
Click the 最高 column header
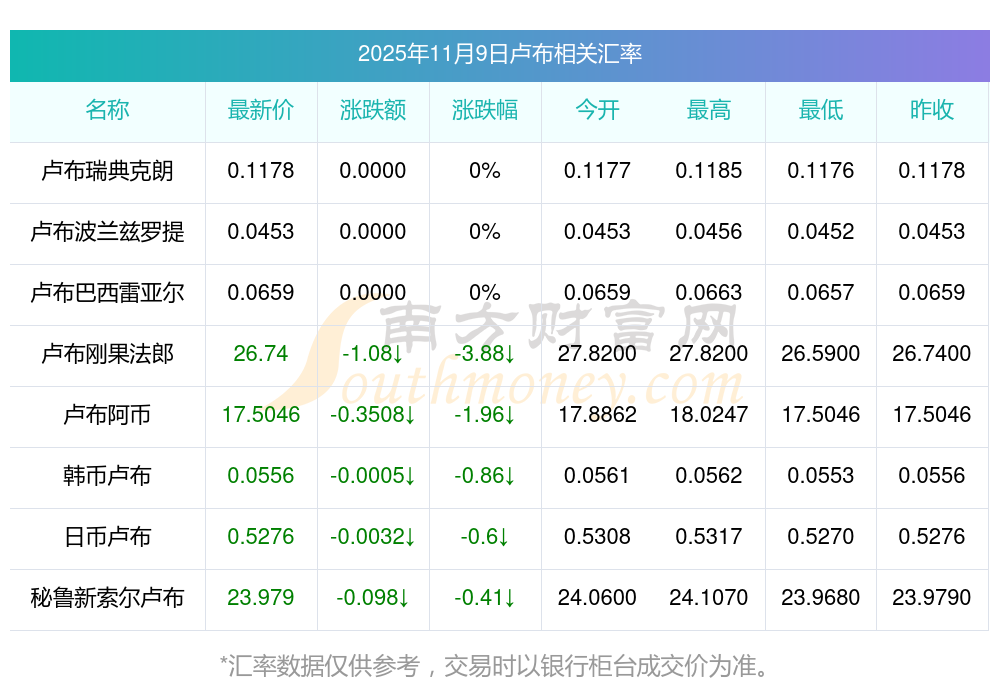(x=709, y=110)
